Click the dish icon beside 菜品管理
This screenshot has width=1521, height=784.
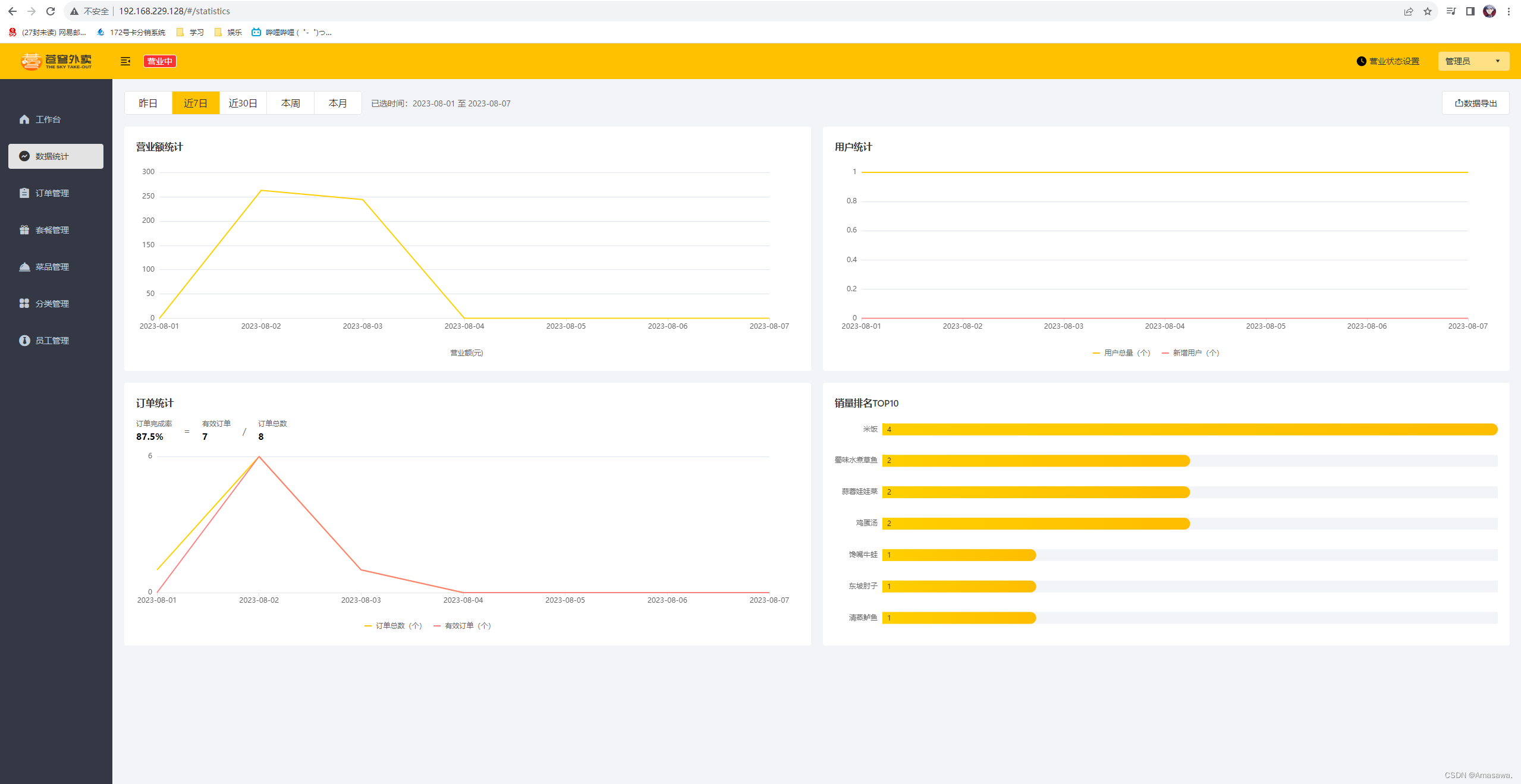[24, 267]
